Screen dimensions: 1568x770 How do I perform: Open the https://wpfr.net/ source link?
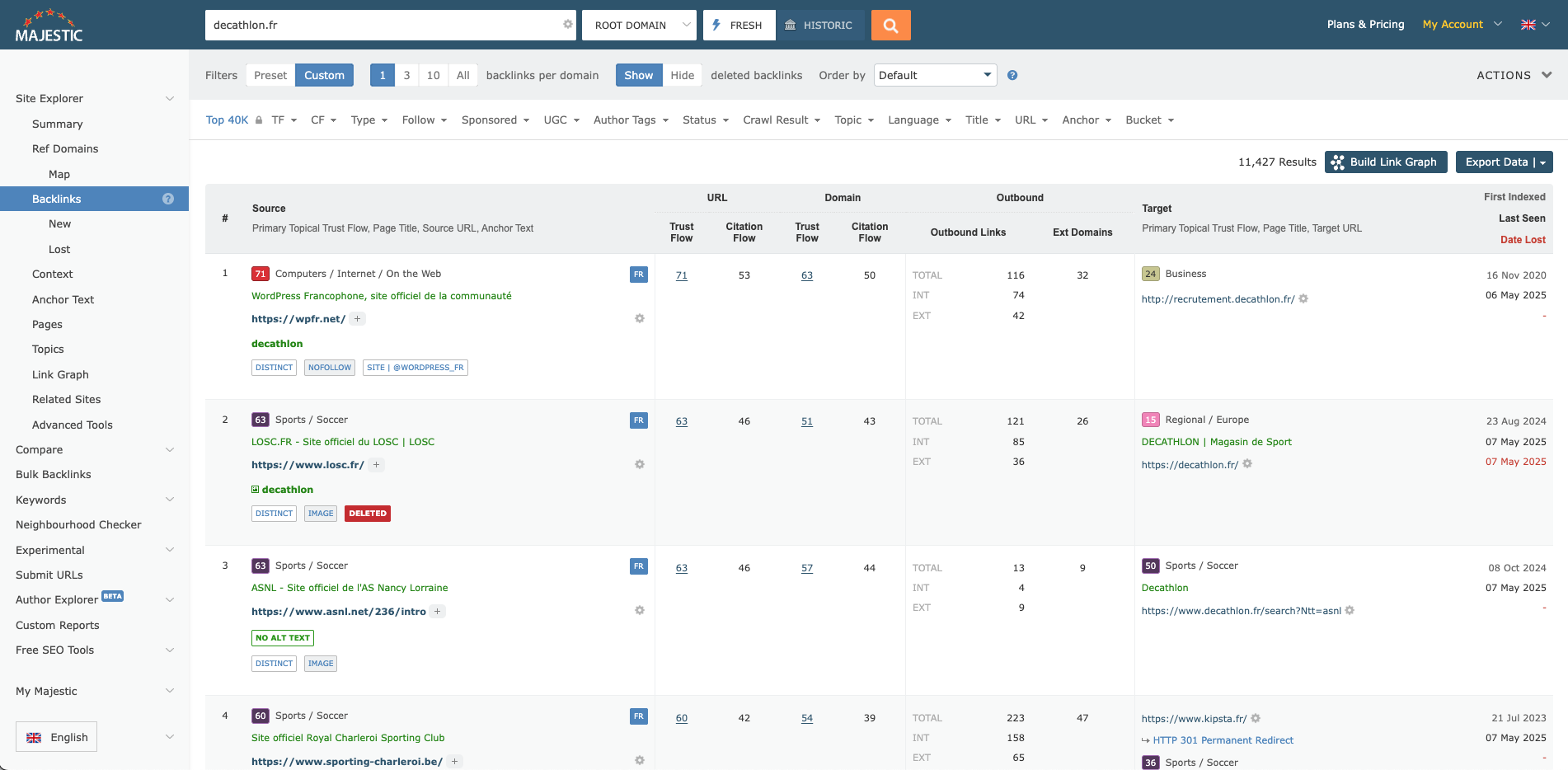point(298,319)
